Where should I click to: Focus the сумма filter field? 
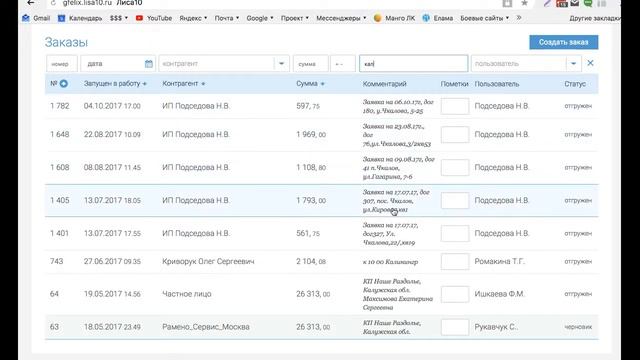pyautogui.click(x=311, y=64)
